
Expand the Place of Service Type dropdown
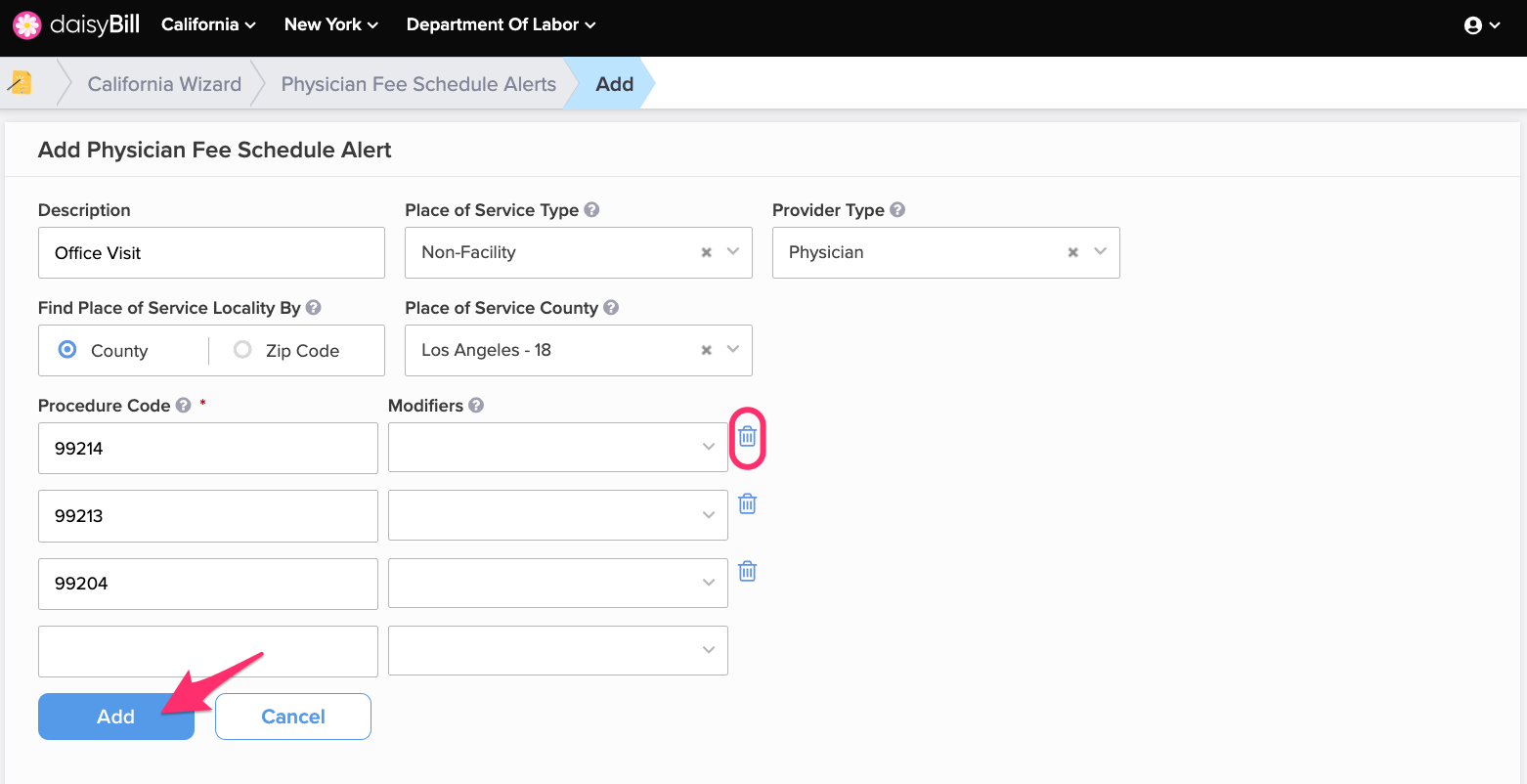[733, 251]
